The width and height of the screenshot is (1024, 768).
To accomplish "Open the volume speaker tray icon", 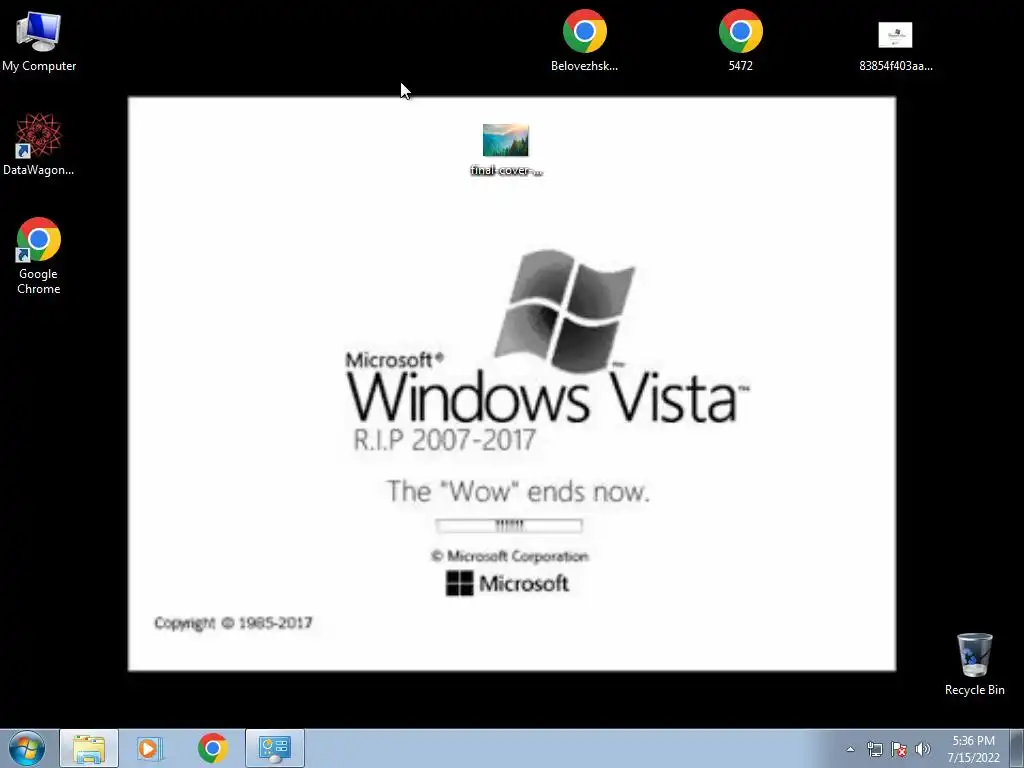I will tap(923, 749).
